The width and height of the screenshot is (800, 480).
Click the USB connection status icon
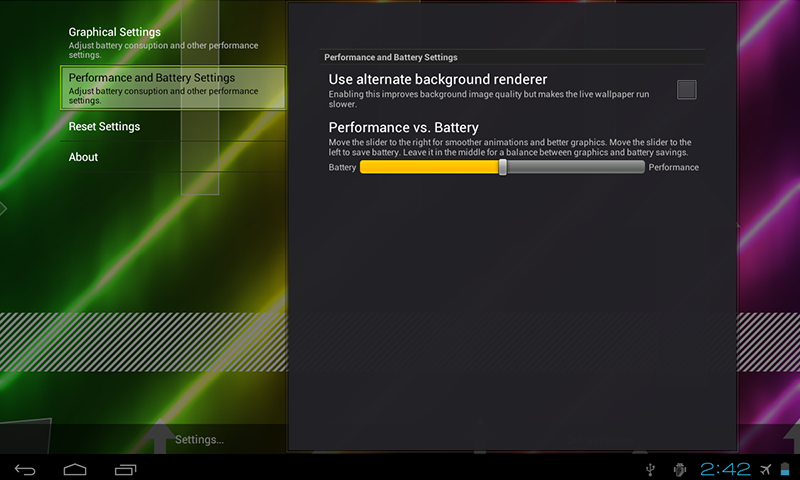point(650,469)
